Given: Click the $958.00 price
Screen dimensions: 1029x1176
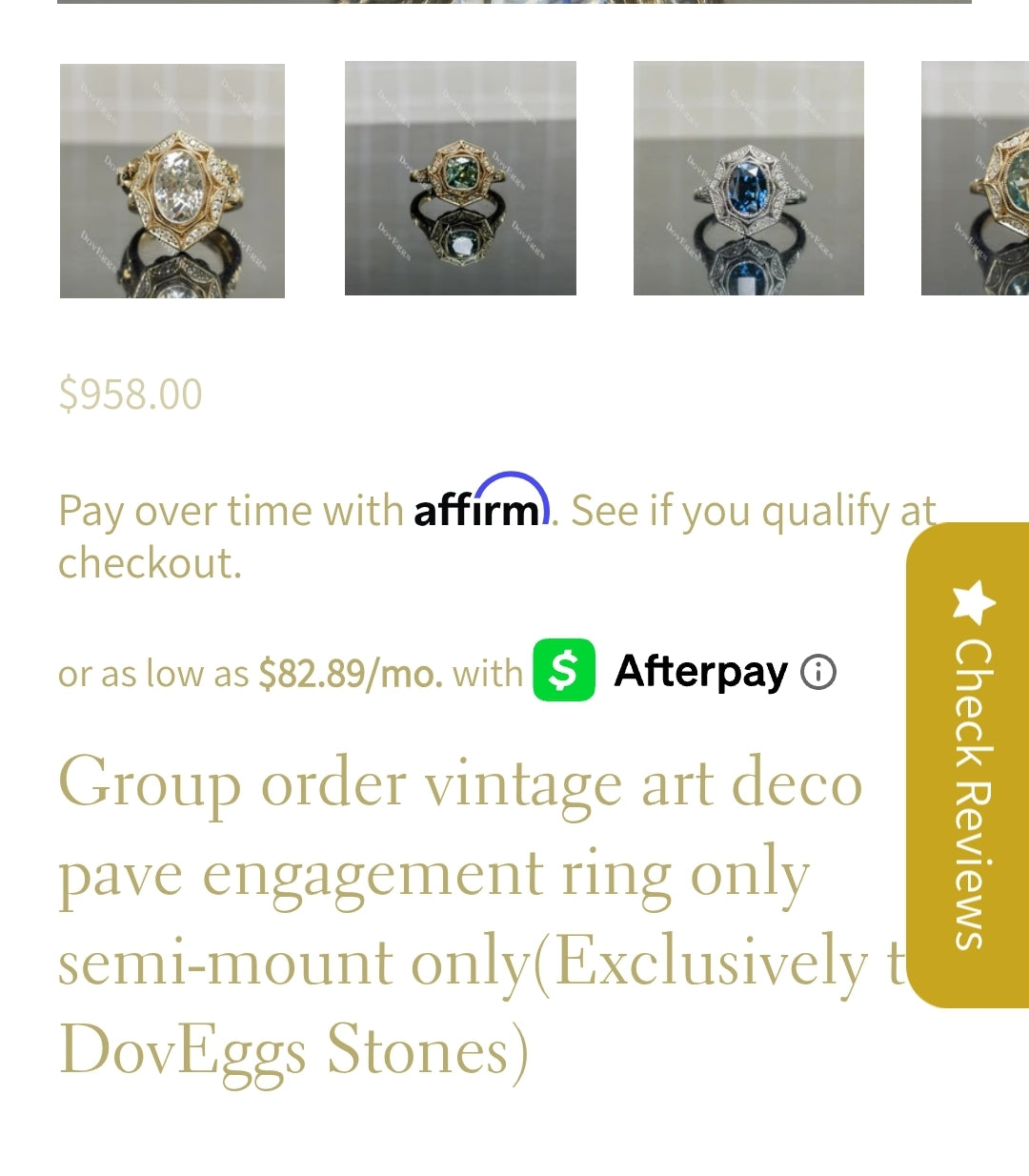Looking at the screenshot, I should coord(131,394).
